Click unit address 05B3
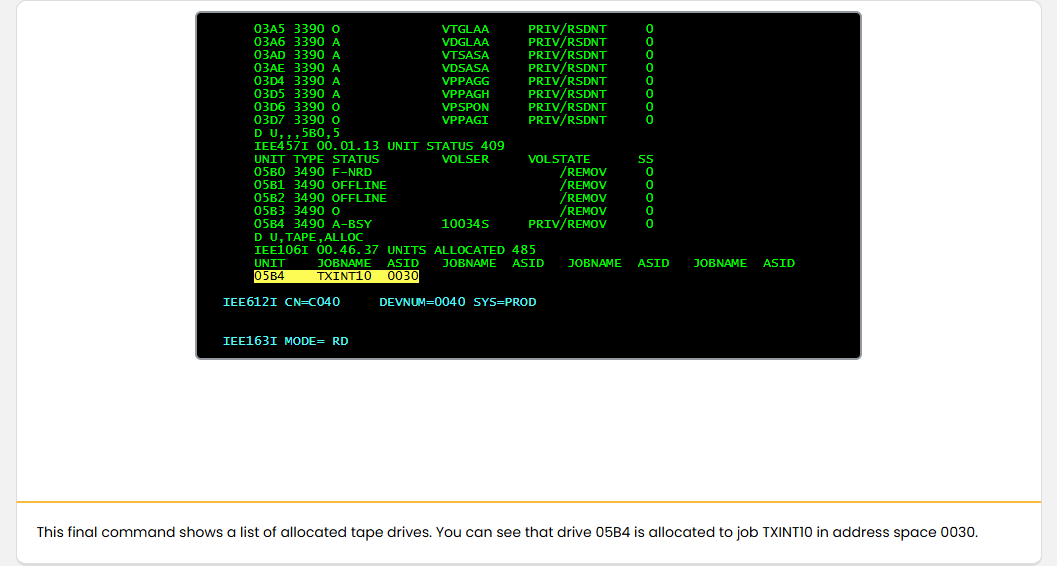This screenshot has width=1057, height=566. coord(269,211)
